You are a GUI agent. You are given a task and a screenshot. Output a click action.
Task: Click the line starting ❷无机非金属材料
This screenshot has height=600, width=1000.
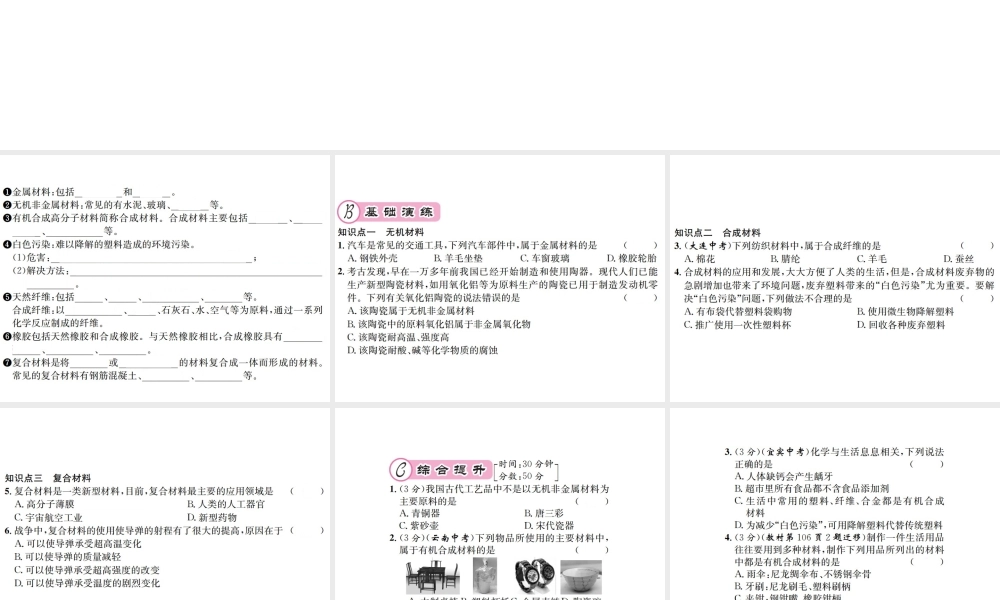coord(114,205)
